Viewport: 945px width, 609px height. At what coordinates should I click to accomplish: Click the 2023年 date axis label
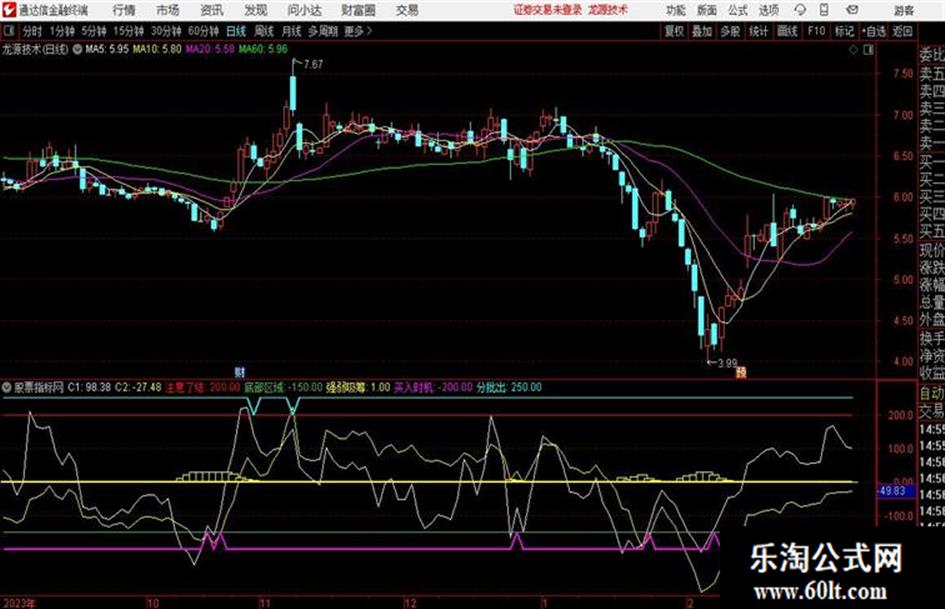(x=19, y=603)
